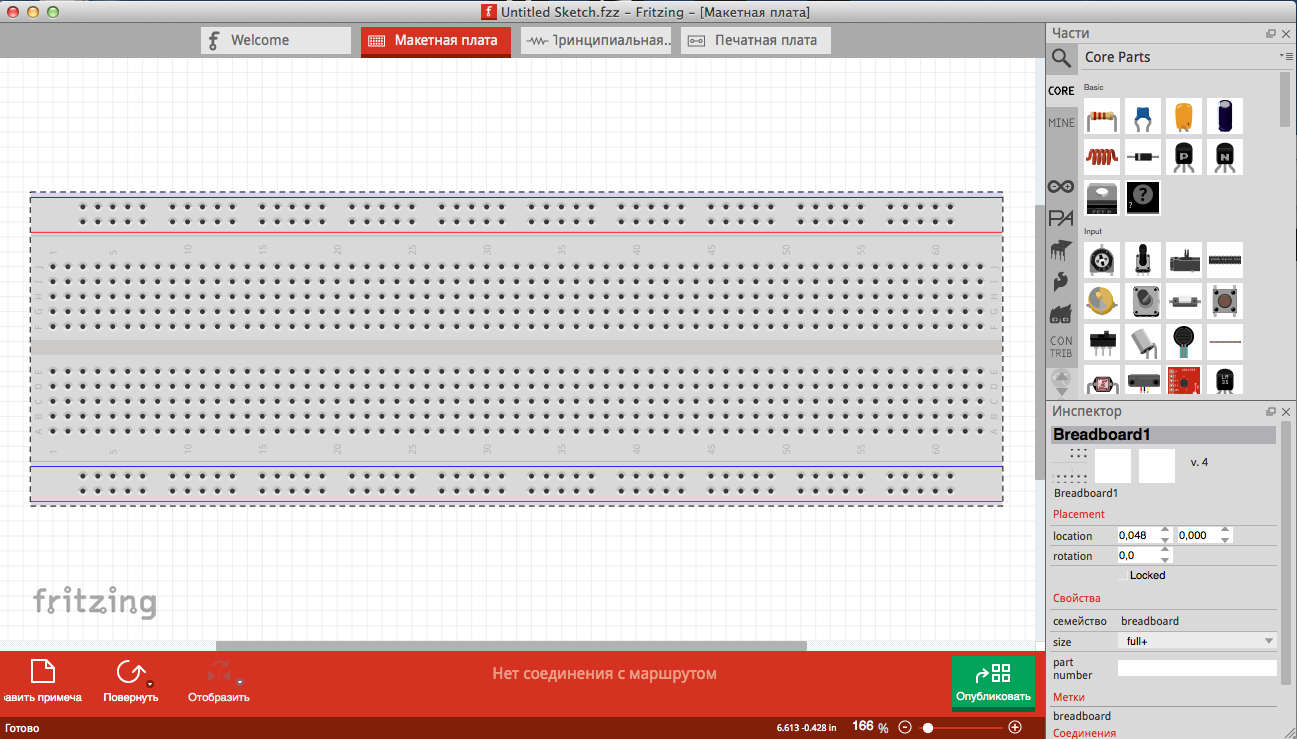Increase rotation value with up arrow
Image resolution: width=1297 pixels, height=739 pixels.
click(x=1165, y=551)
